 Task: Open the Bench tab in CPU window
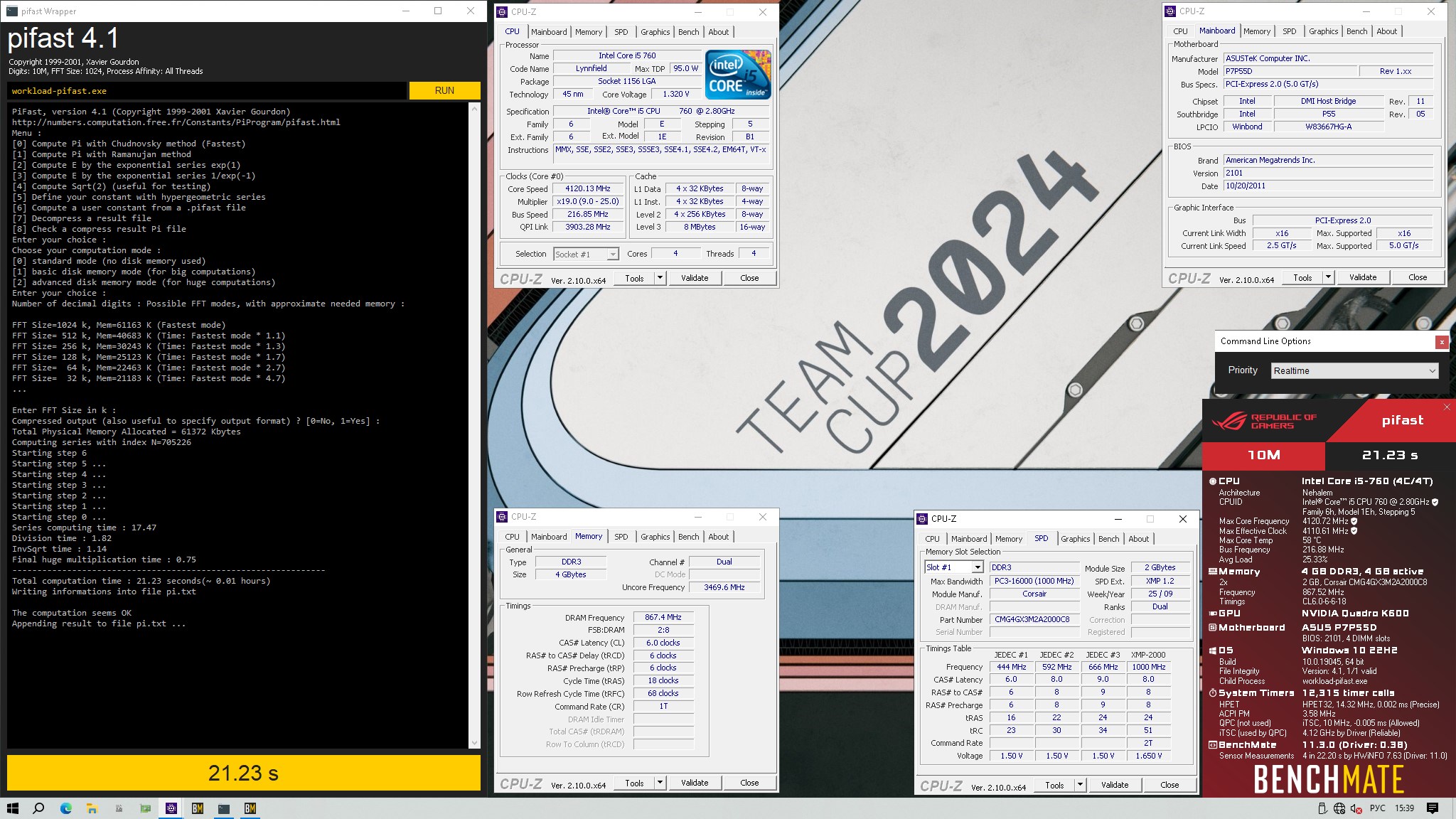(x=688, y=32)
